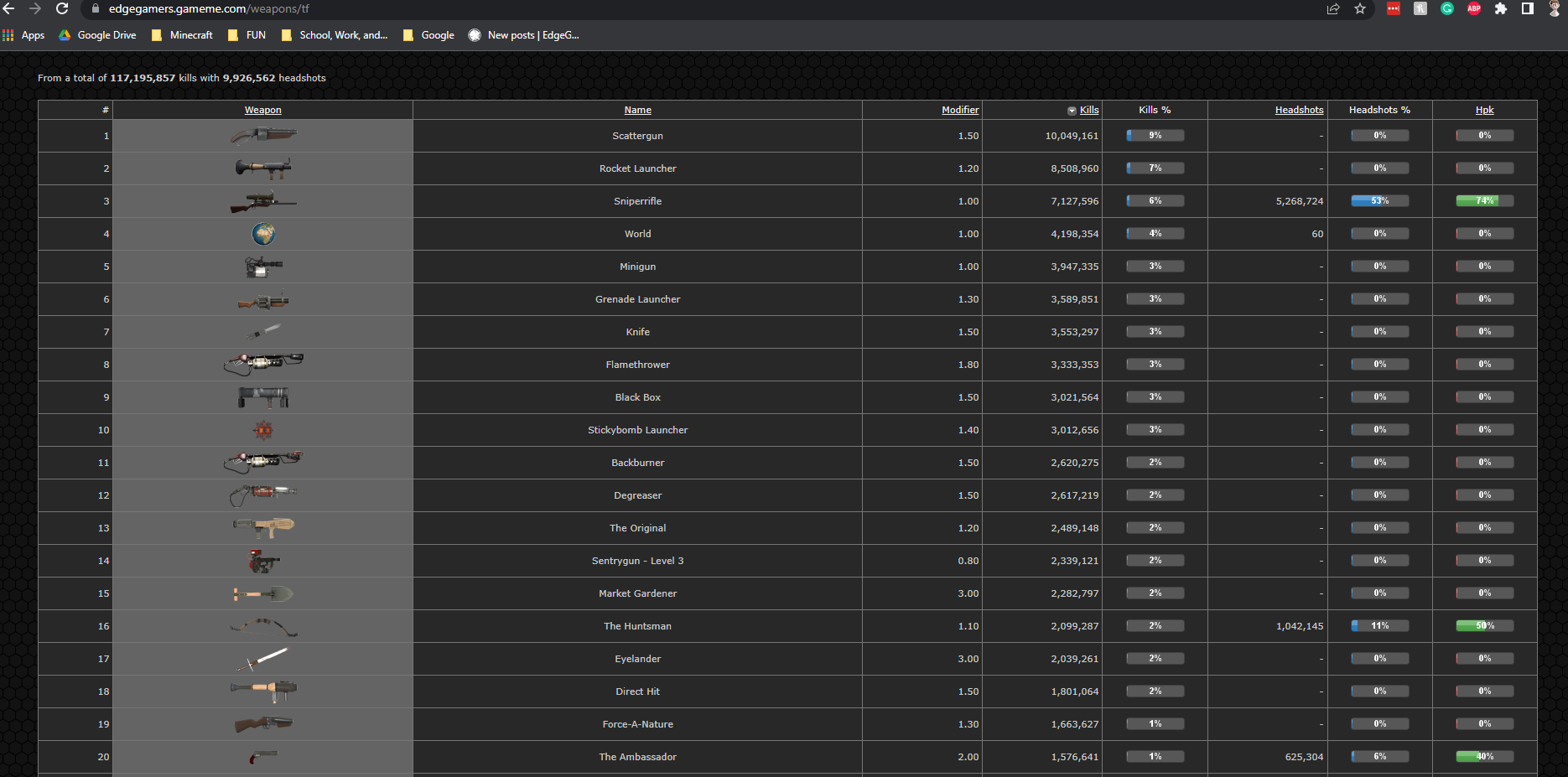Click the Sniperrifle headshots value 5,268,724
Image resolution: width=1568 pixels, height=777 pixels.
pos(1300,201)
